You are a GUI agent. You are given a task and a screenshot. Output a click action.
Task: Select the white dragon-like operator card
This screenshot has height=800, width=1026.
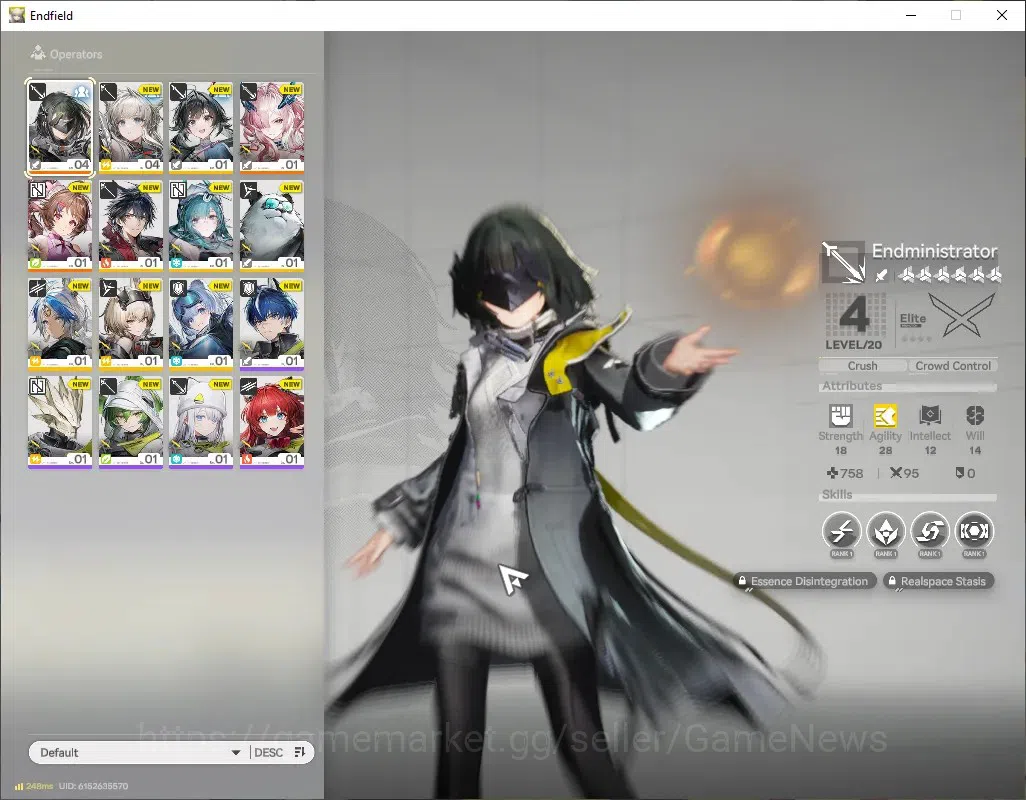(x=60, y=423)
